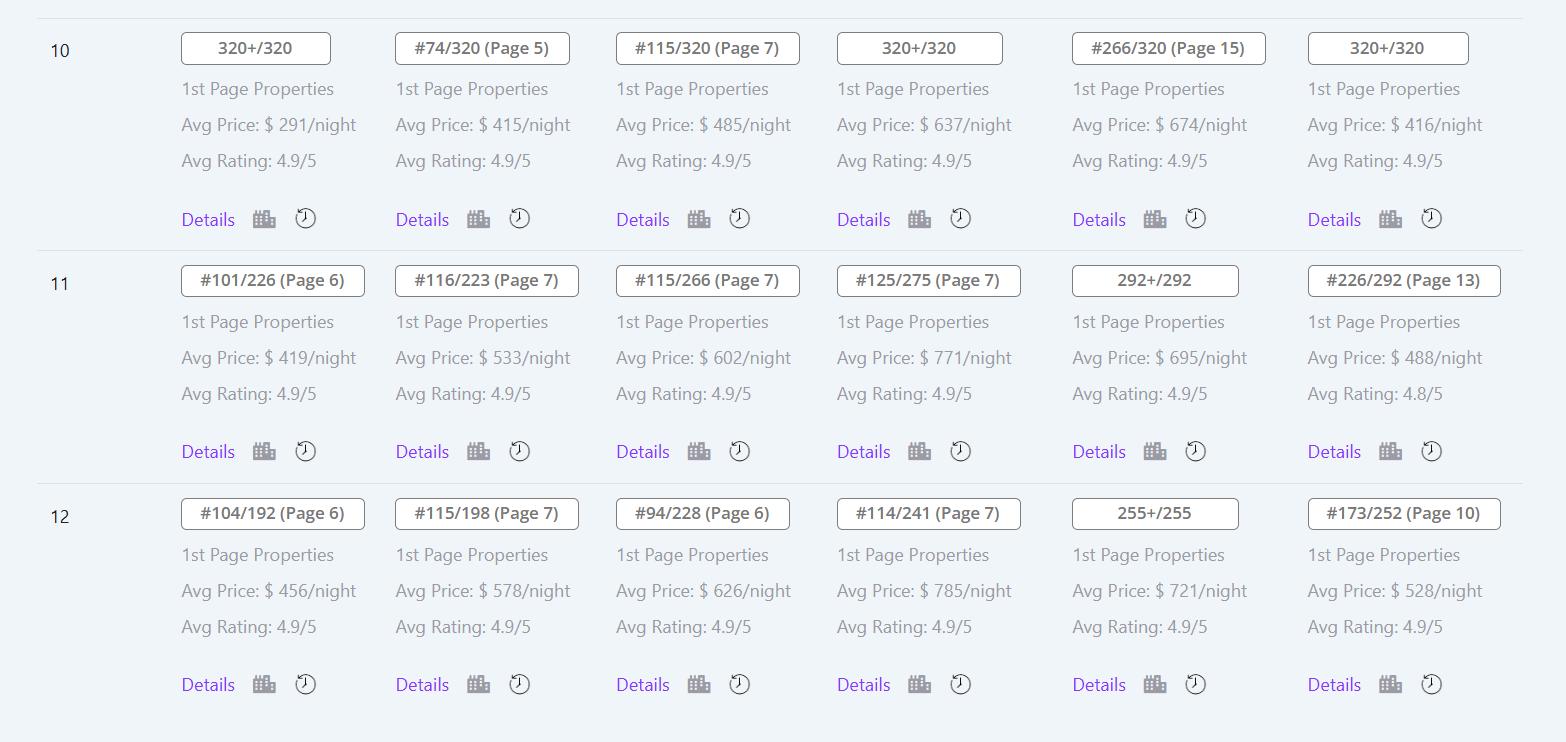Click building icon under #115/266 (Page 7)
Screen dimensions: 1566x742
pyautogui.click(x=699, y=452)
